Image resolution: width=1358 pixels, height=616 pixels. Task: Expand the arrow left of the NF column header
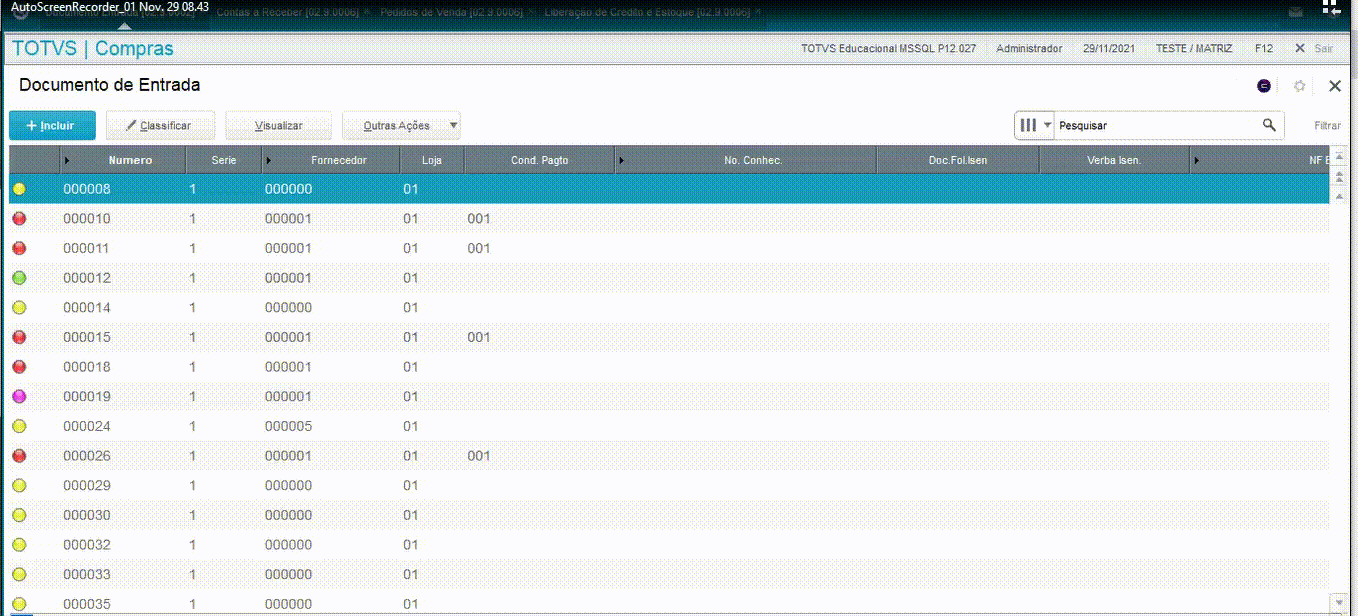1196,160
